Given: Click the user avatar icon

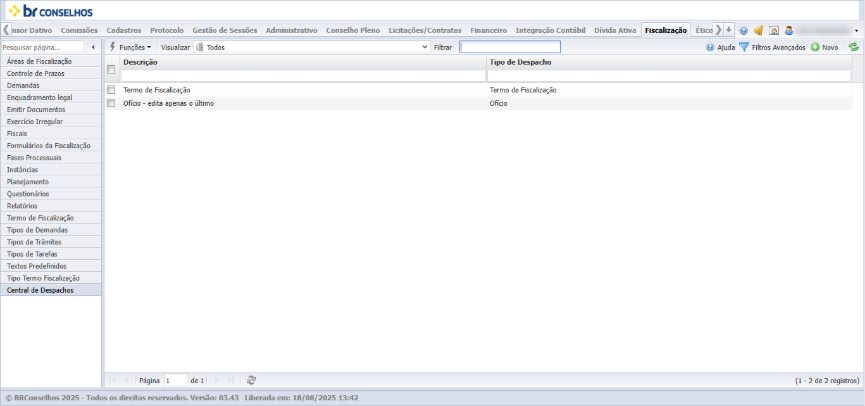Looking at the screenshot, I should pos(789,31).
